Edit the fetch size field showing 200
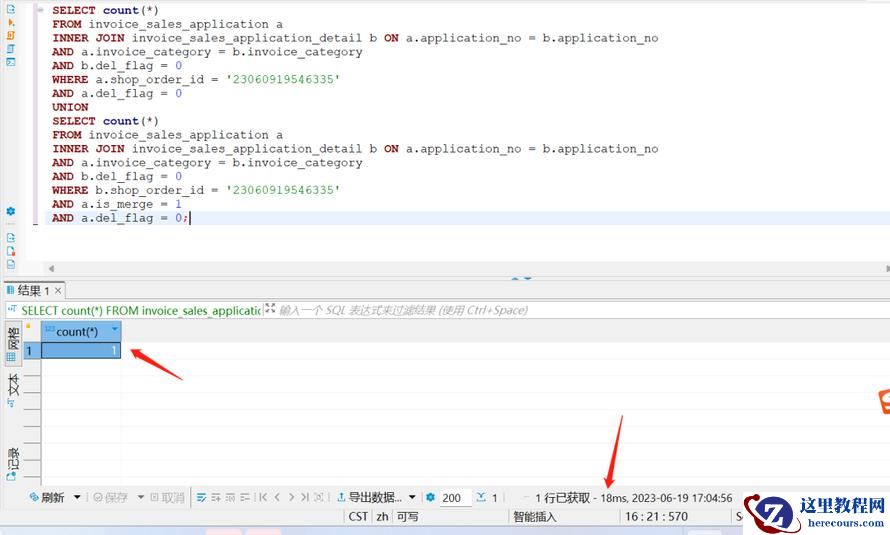This screenshot has height=535, width=890. point(455,498)
